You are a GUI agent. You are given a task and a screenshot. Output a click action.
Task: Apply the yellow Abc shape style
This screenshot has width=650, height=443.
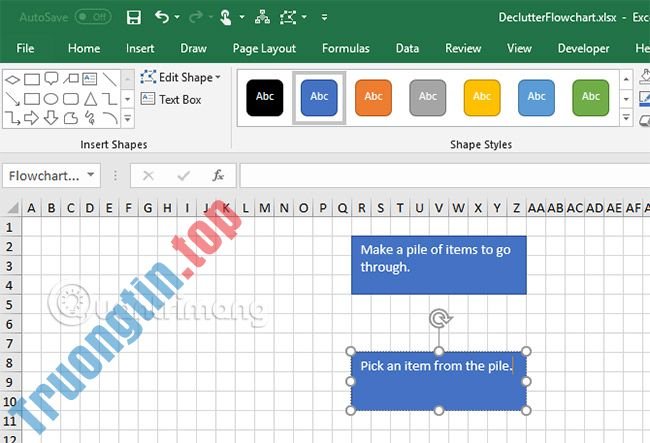[482, 97]
